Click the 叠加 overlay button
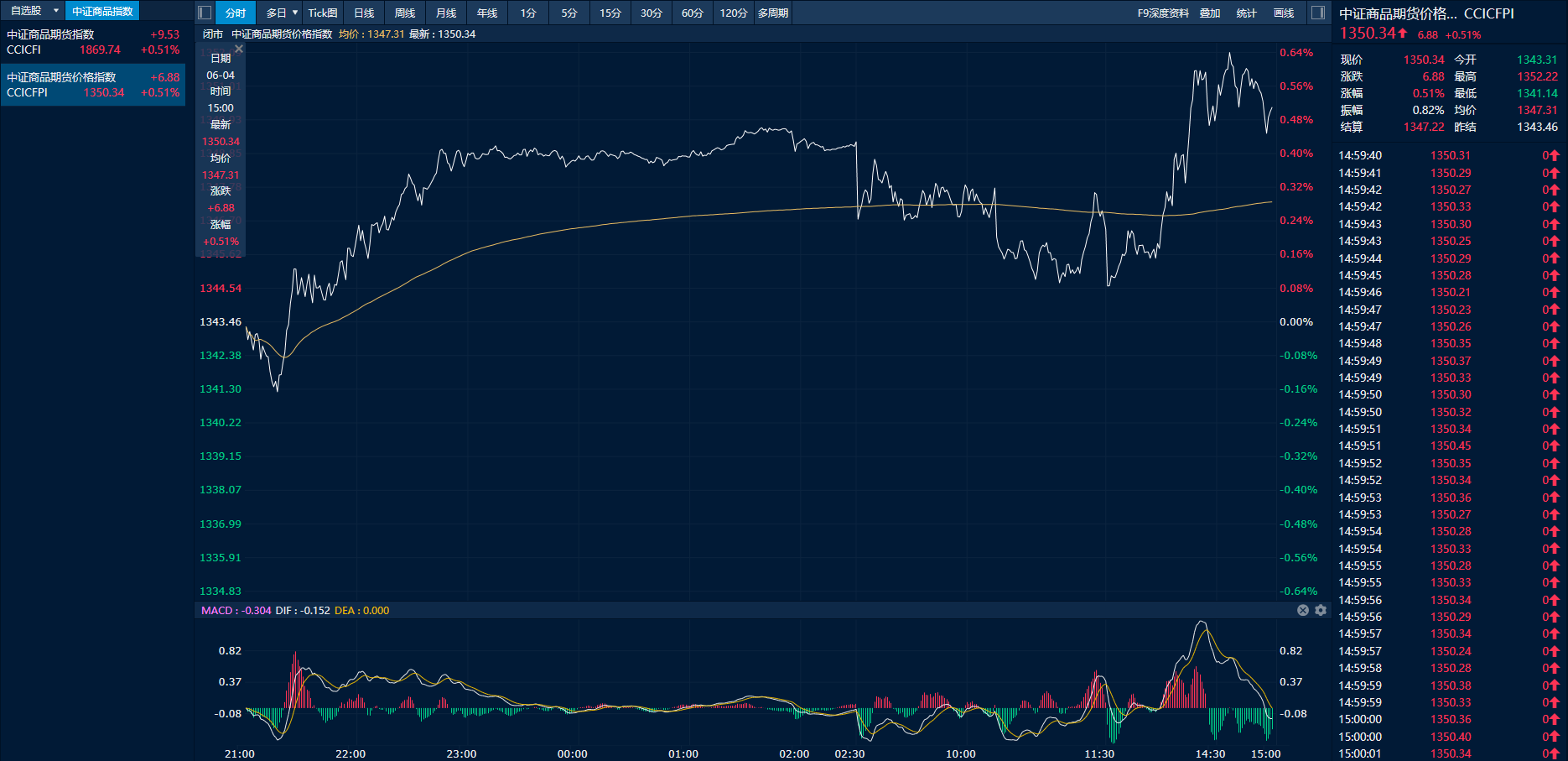Screen dimensions: 1568x761 1210,13
